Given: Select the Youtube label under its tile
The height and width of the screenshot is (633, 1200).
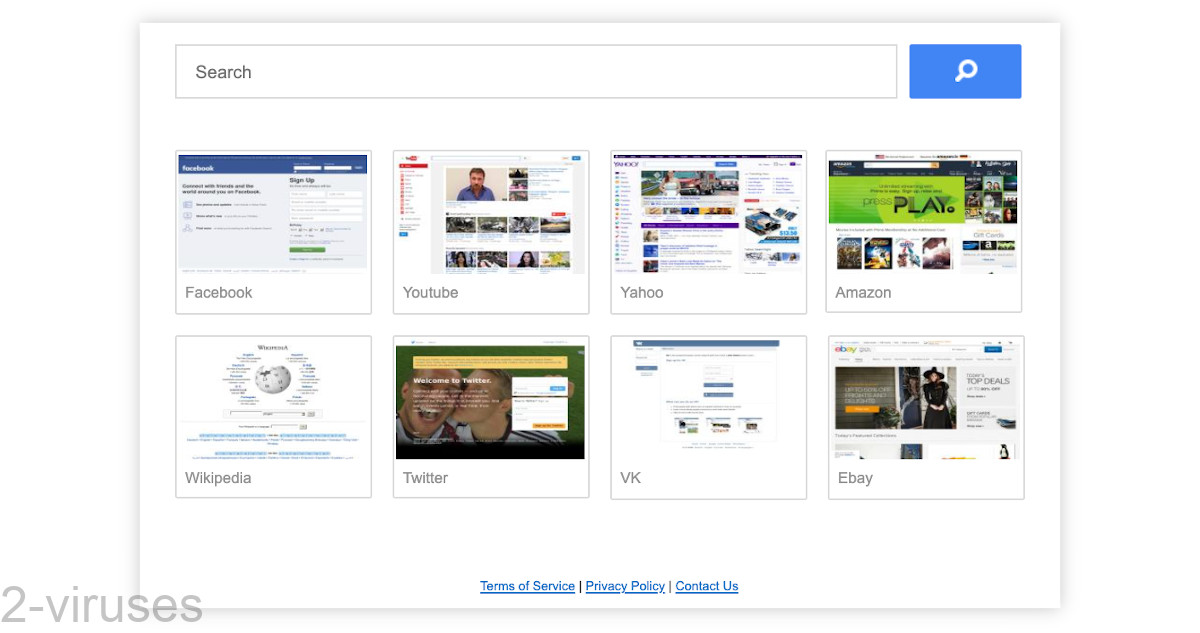Looking at the screenshot, I should (x=430, y=292).
